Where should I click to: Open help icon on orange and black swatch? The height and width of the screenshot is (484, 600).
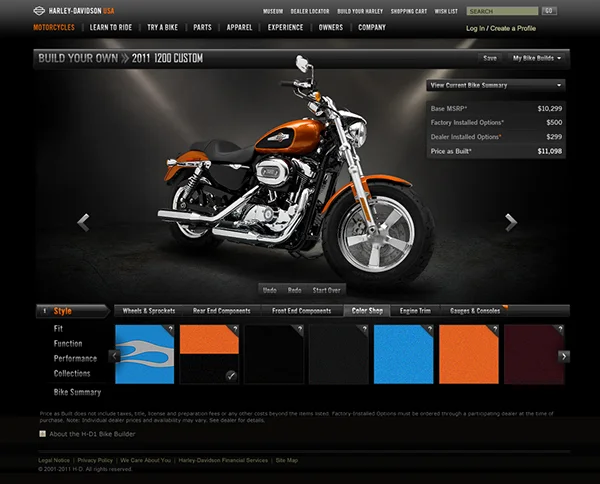(235, 329)
